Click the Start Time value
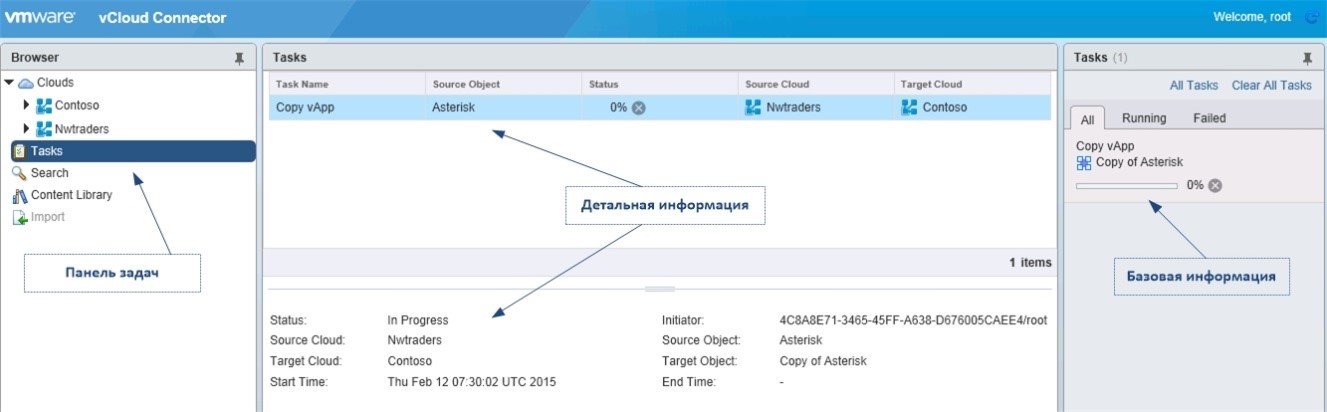1327x412 pixels. pos(471,382)
